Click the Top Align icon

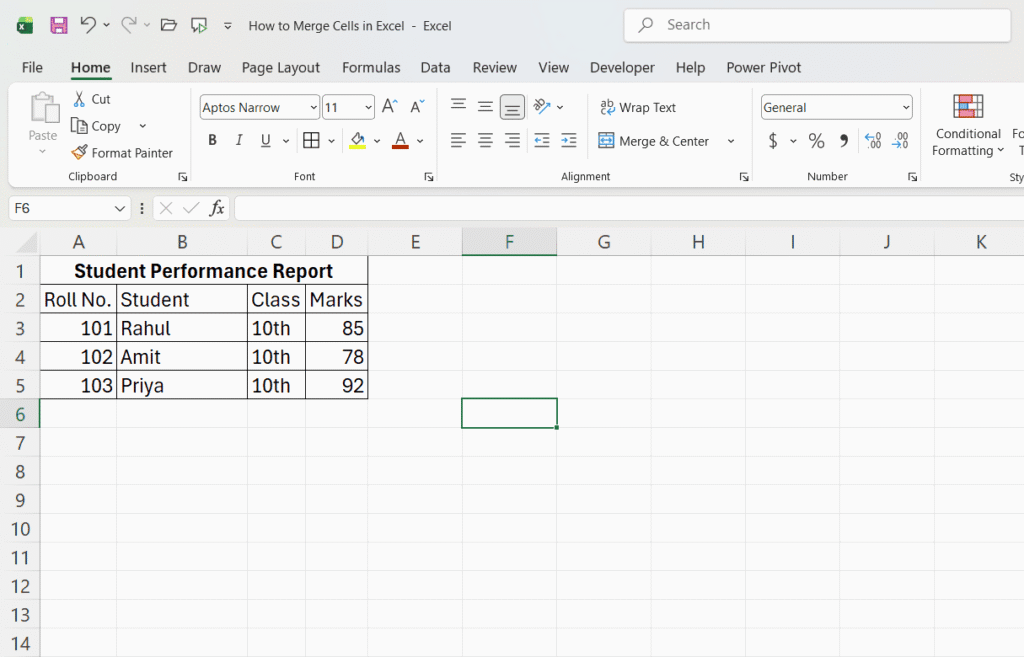click(x=458, y=106)
